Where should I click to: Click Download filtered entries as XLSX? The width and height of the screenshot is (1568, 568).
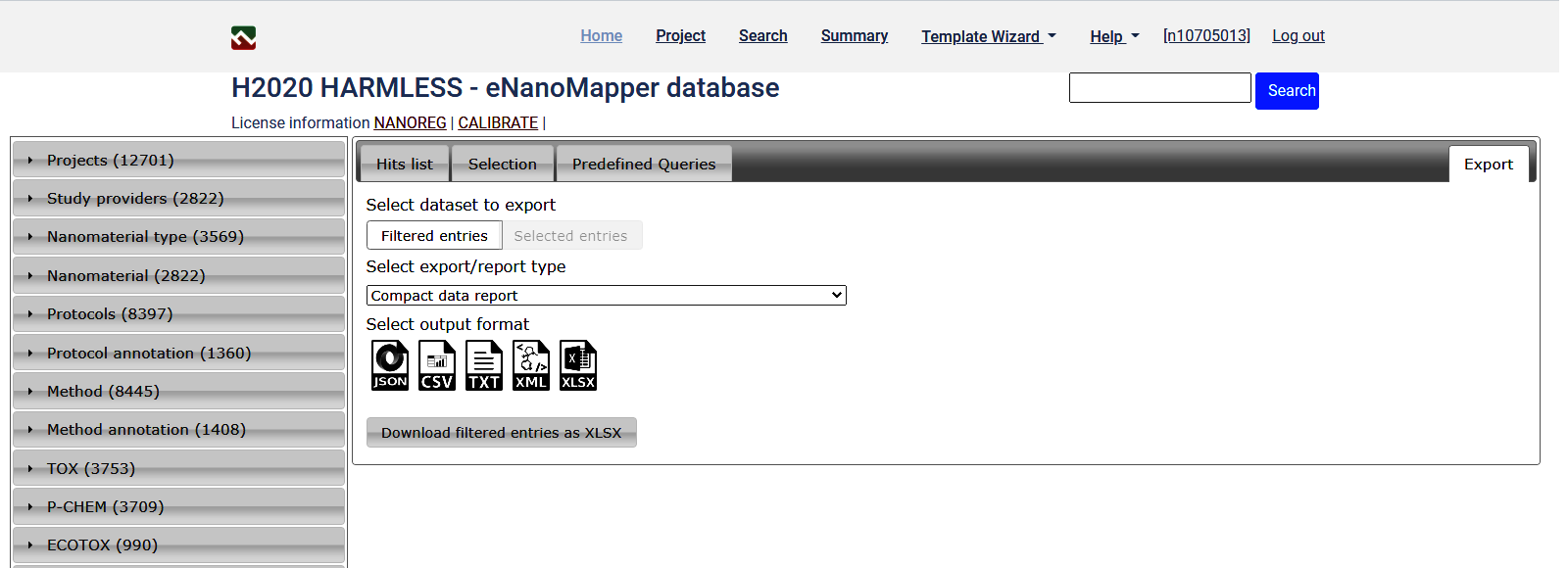pyautogui.click(x=501, y=432)
